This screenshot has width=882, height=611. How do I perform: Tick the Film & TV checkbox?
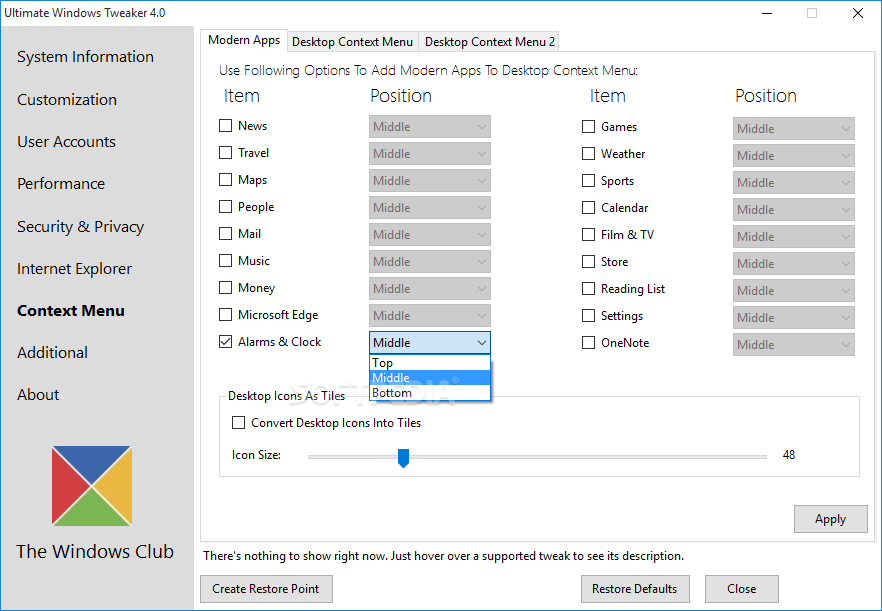click(x=588, y=235)
